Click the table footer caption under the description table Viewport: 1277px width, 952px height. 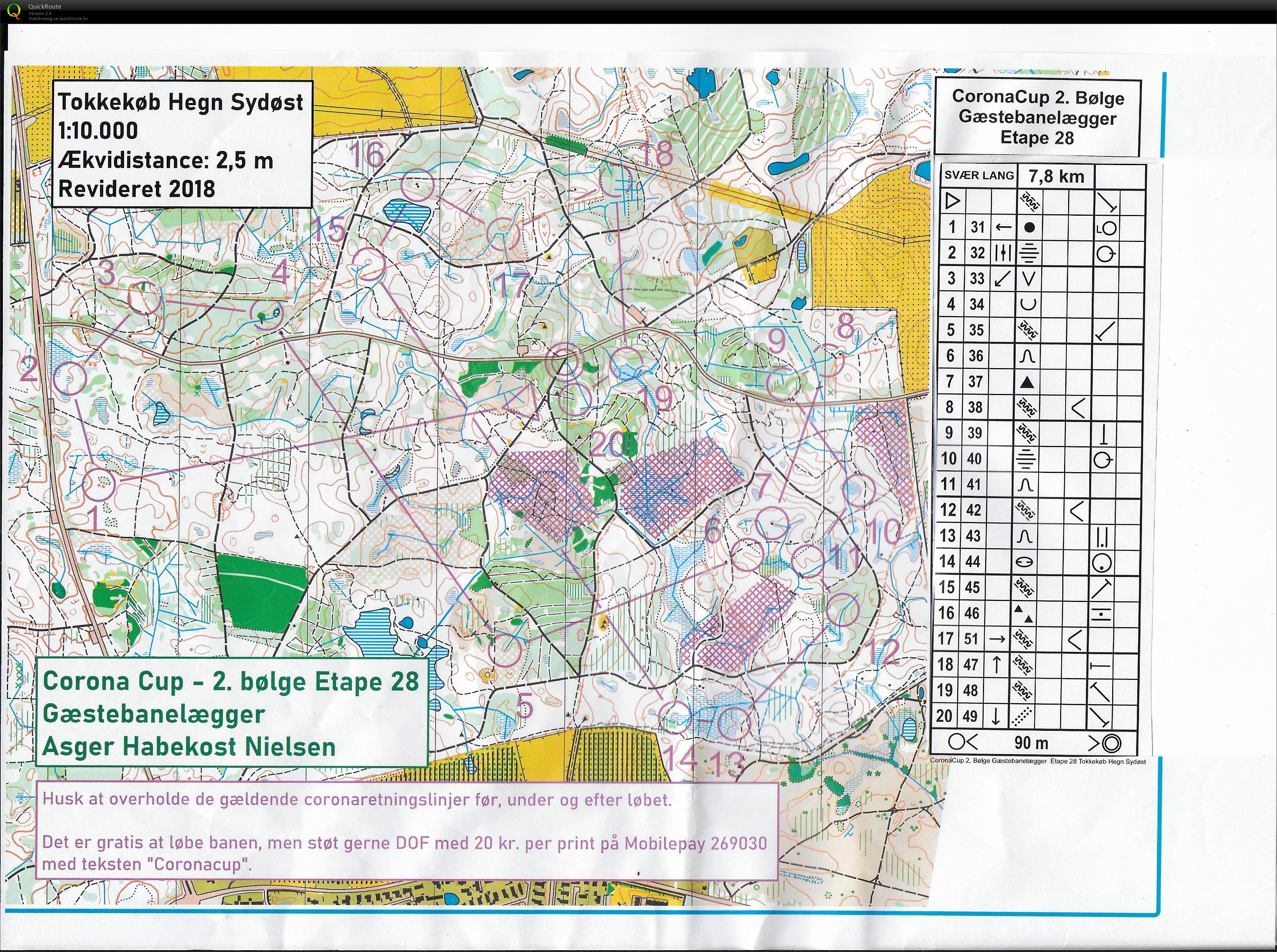(1038, 761)
